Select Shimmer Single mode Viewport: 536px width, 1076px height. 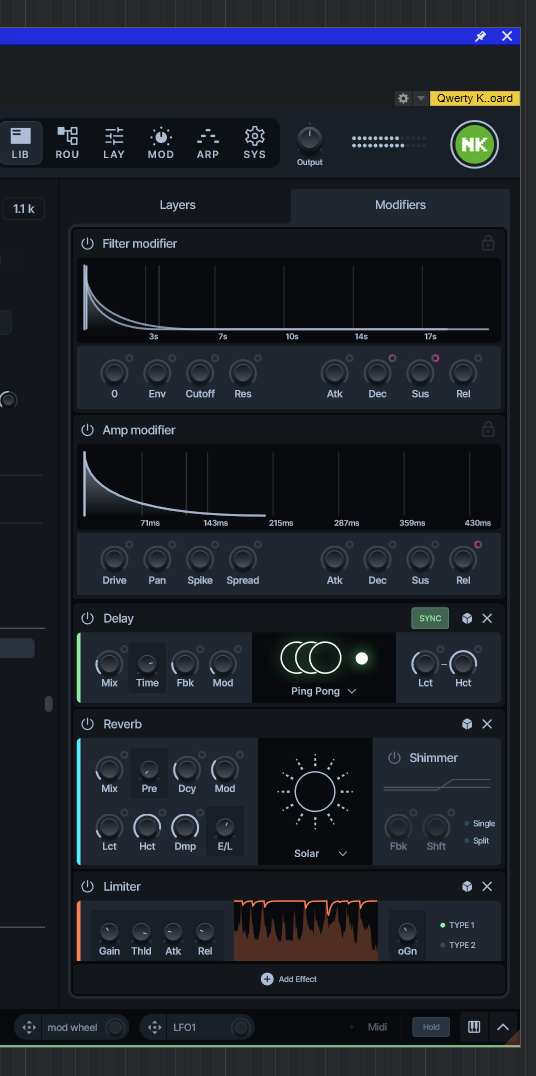[x=479, y=823]
